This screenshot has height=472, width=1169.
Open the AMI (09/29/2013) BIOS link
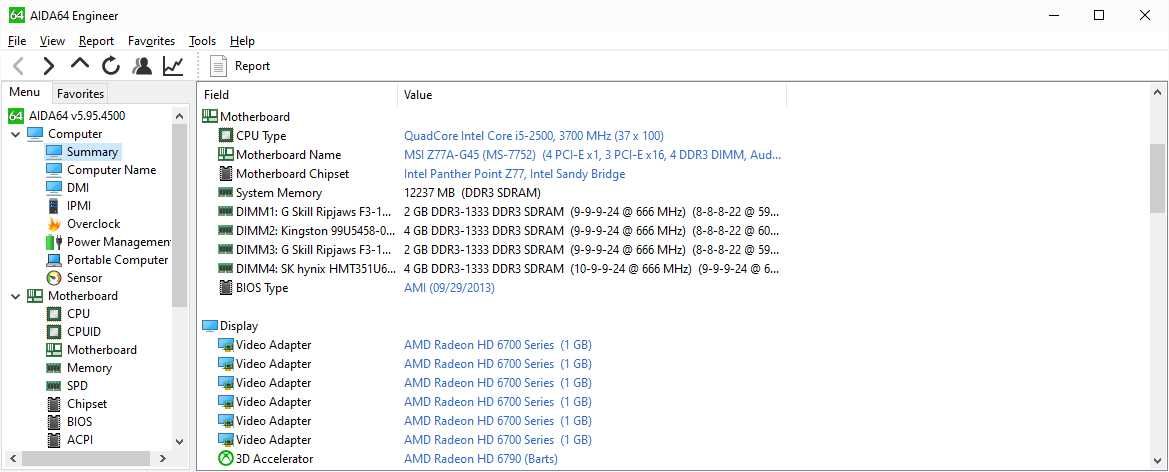click(x=449, y=288)
